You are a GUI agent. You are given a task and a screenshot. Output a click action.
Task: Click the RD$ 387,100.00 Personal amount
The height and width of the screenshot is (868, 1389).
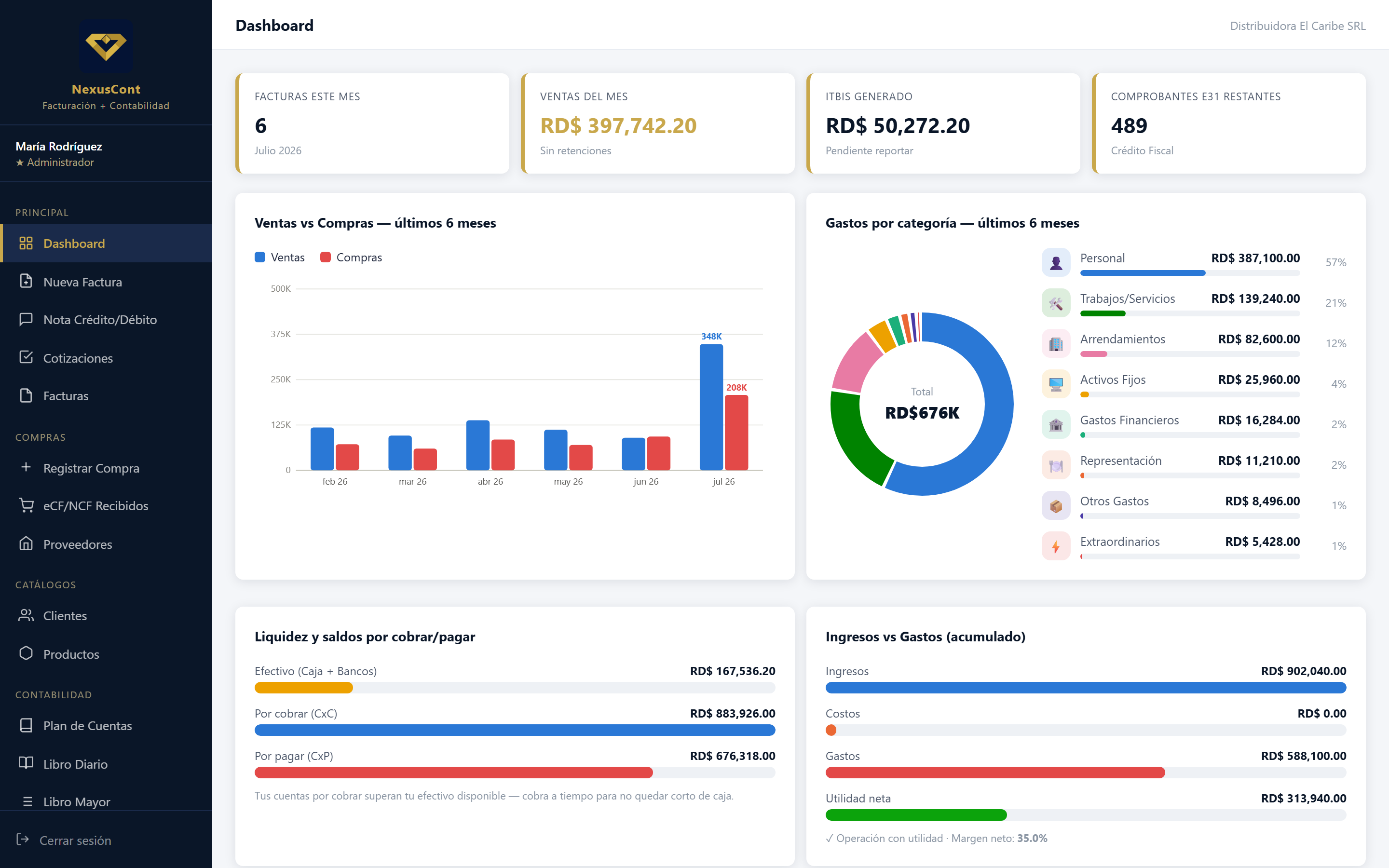(1255, 258)
